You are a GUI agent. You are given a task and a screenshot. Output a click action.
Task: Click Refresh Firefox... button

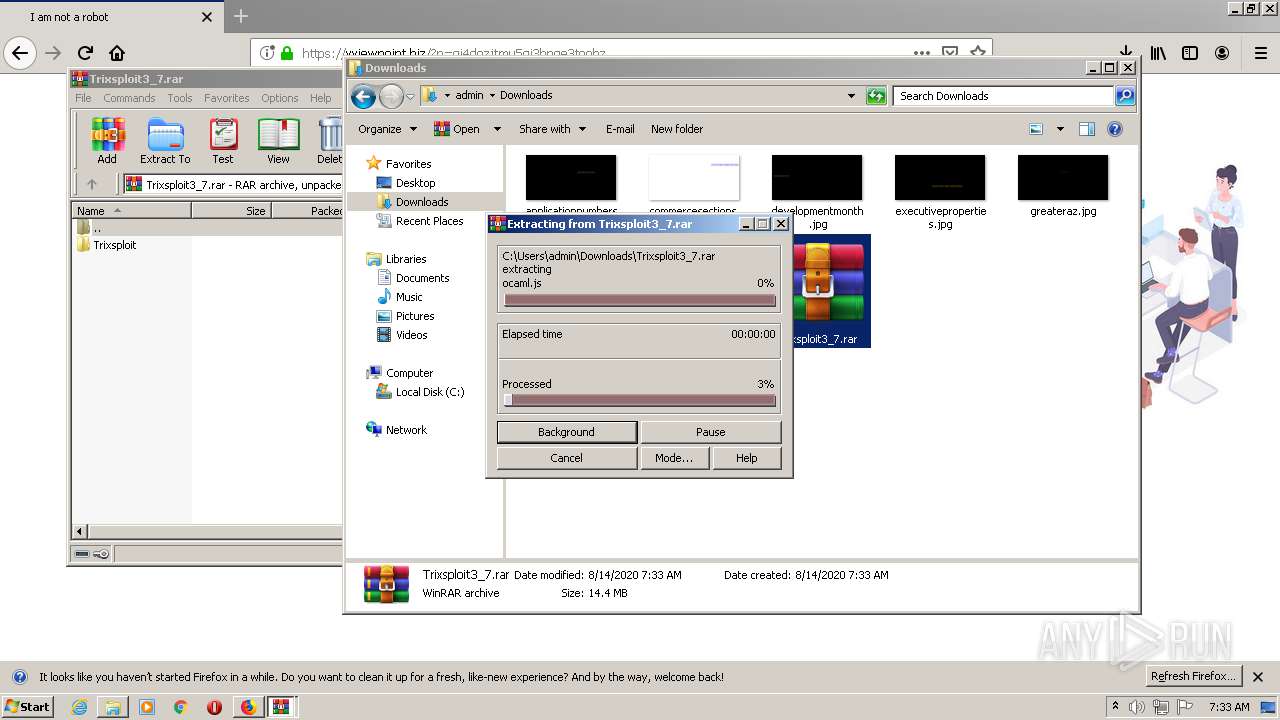coord(1194,676)
